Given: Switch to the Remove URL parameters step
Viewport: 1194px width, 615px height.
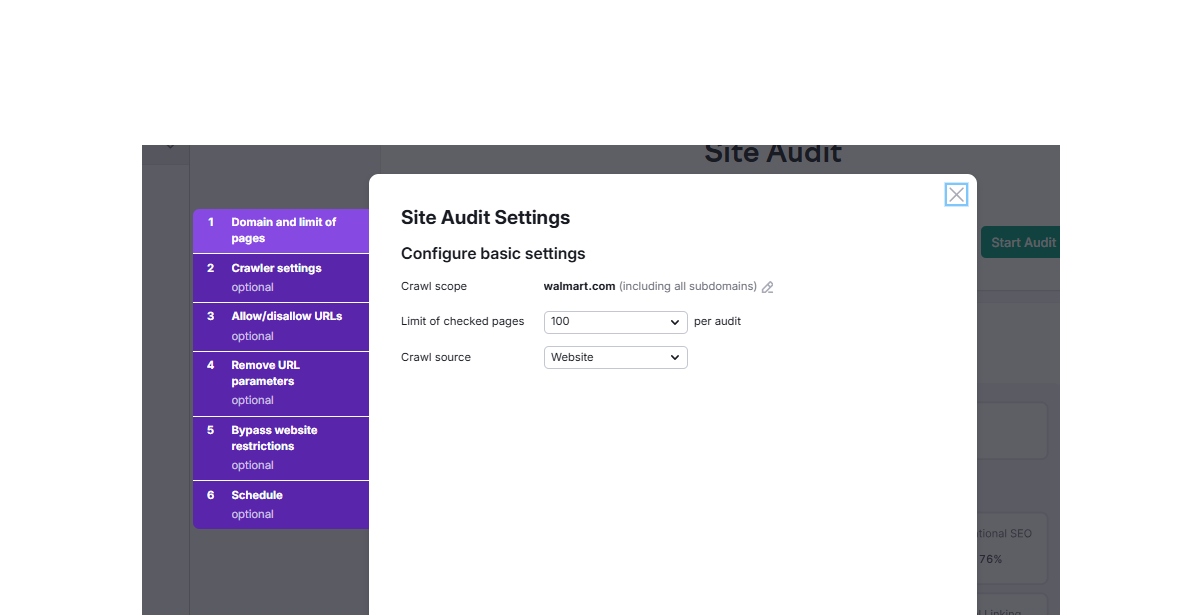Looking at the screenshot, I should click(281, 382).
